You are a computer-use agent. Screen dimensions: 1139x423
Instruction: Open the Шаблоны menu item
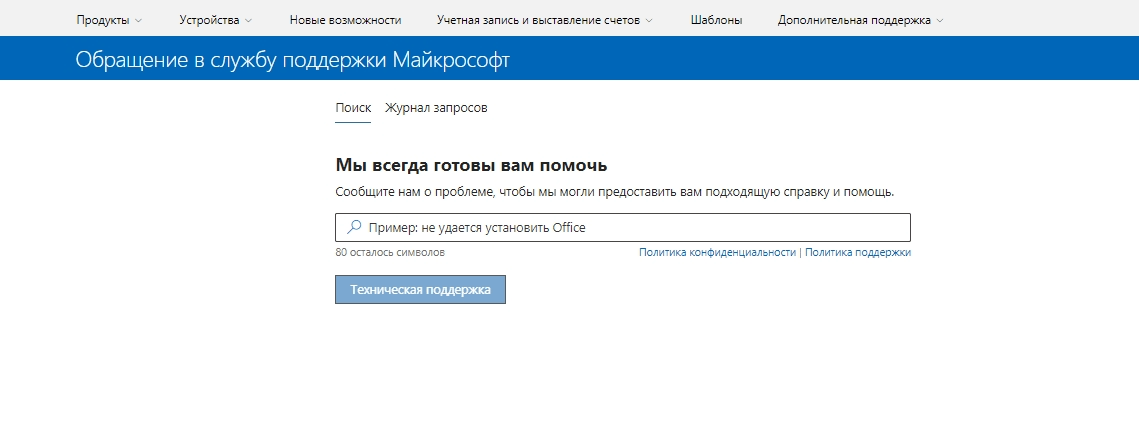pos(716,20)
